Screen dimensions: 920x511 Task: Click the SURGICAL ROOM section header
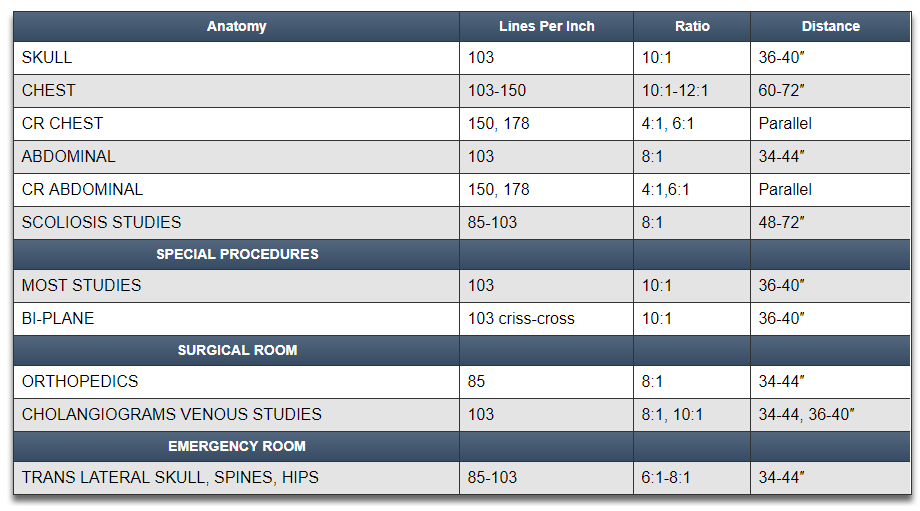(237, 350)
